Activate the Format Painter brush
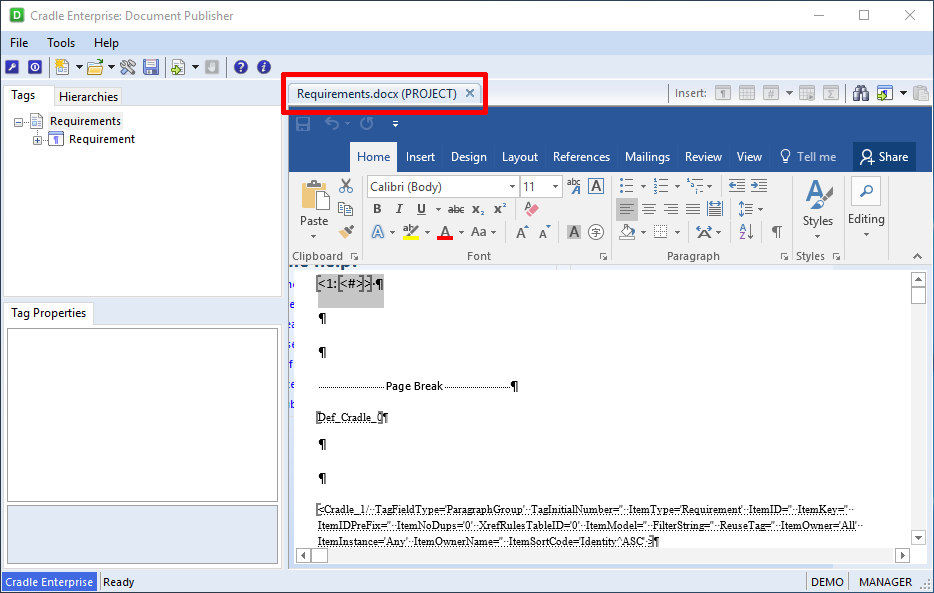This screenshot has width=934, height=593. coord(345,232)
